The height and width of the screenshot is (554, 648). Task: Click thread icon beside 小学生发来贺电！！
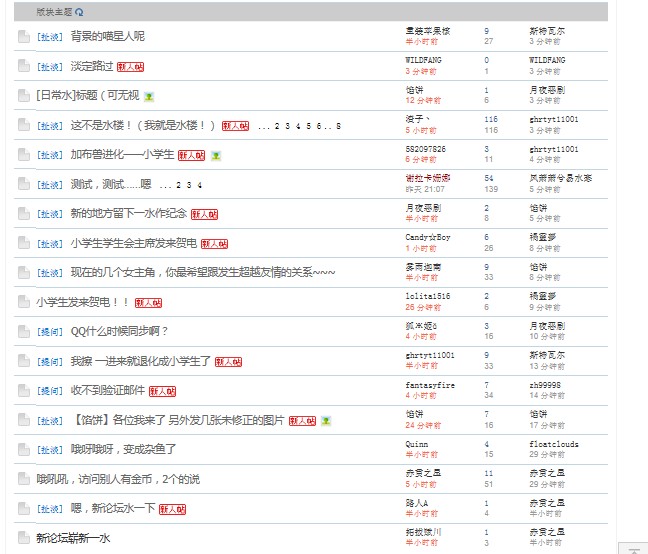point(24,302)
